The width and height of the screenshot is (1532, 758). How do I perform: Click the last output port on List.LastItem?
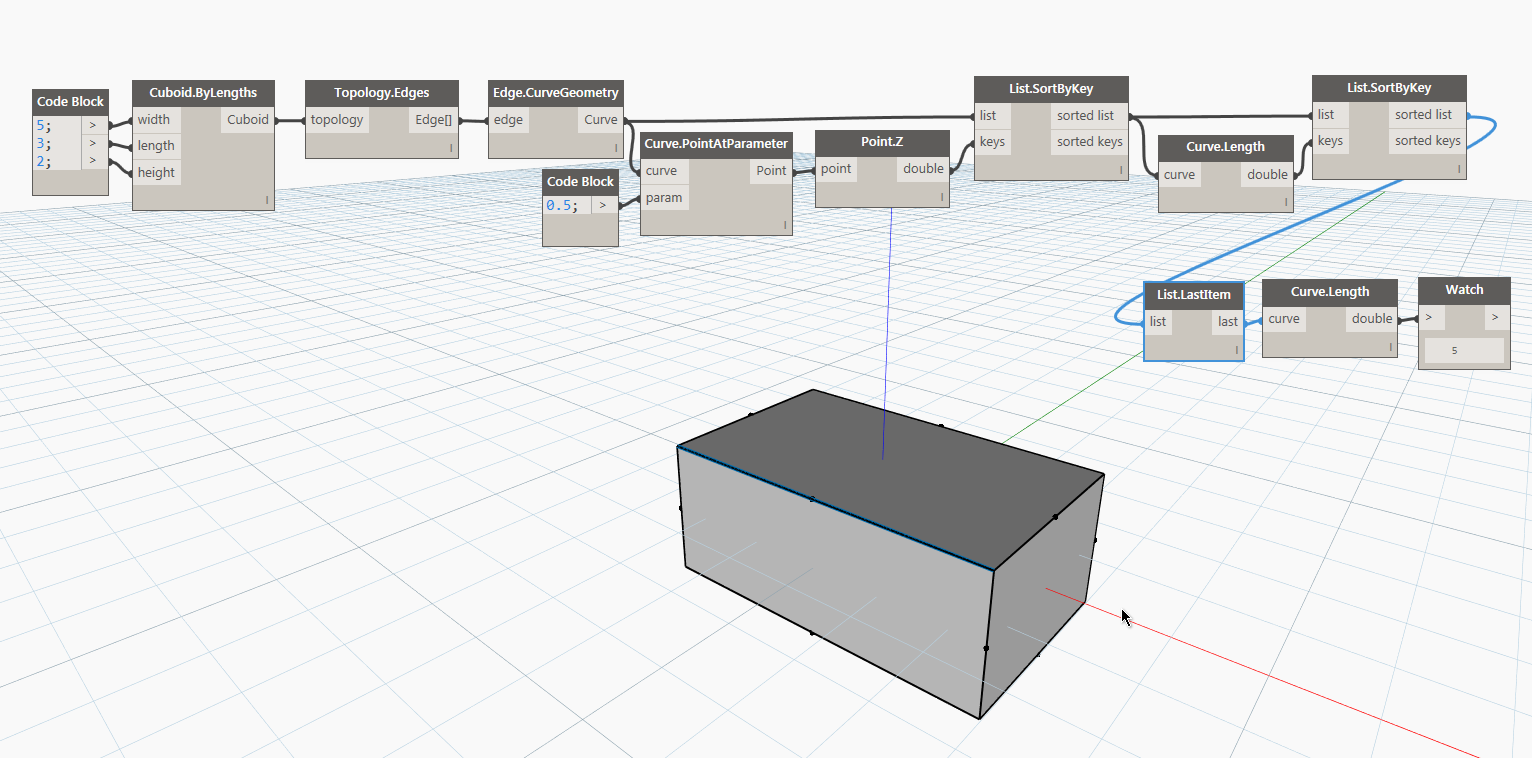click(x=1227, y=322)
